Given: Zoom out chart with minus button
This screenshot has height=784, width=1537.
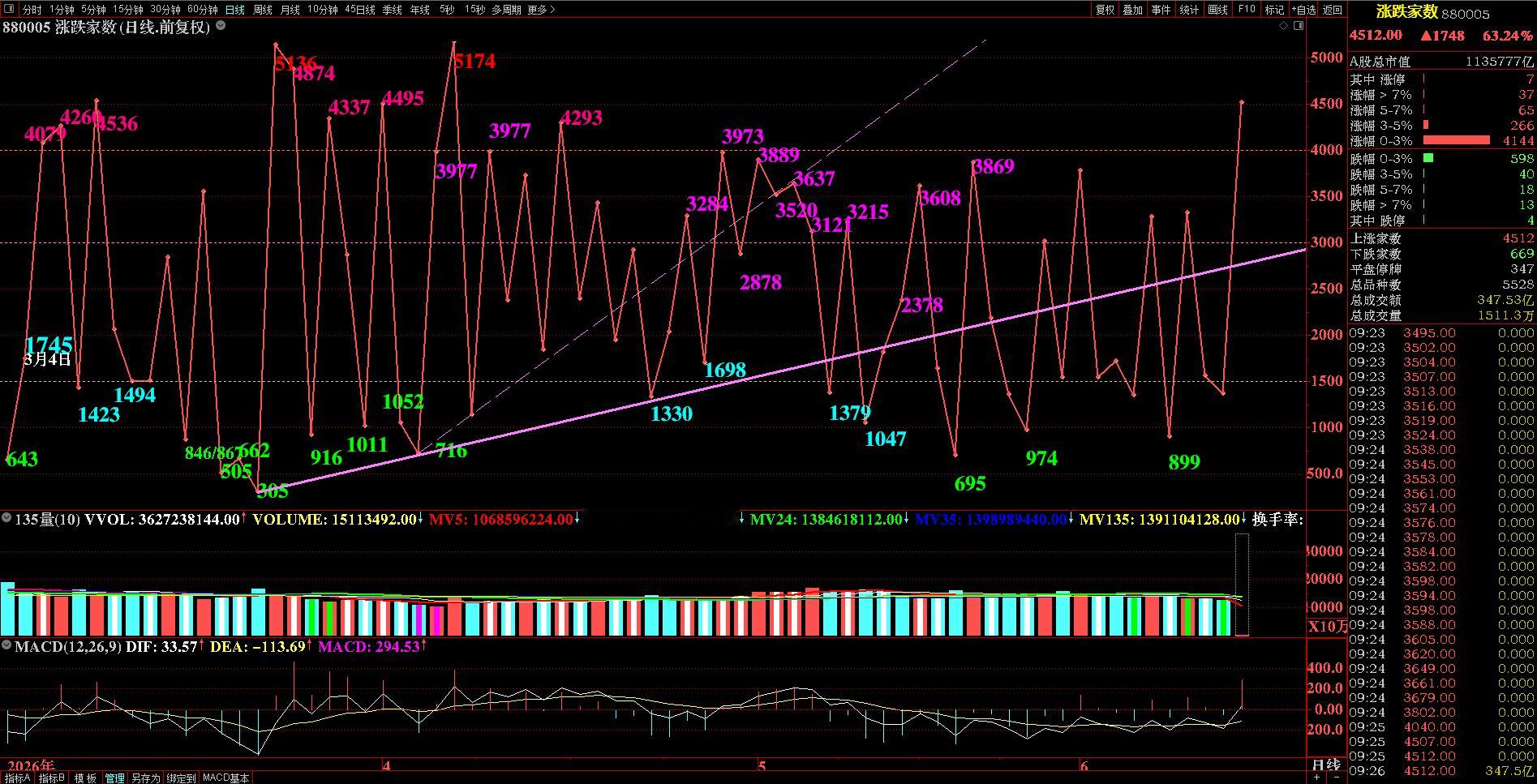Looking at the screenshot, I should click(1336, 777).
